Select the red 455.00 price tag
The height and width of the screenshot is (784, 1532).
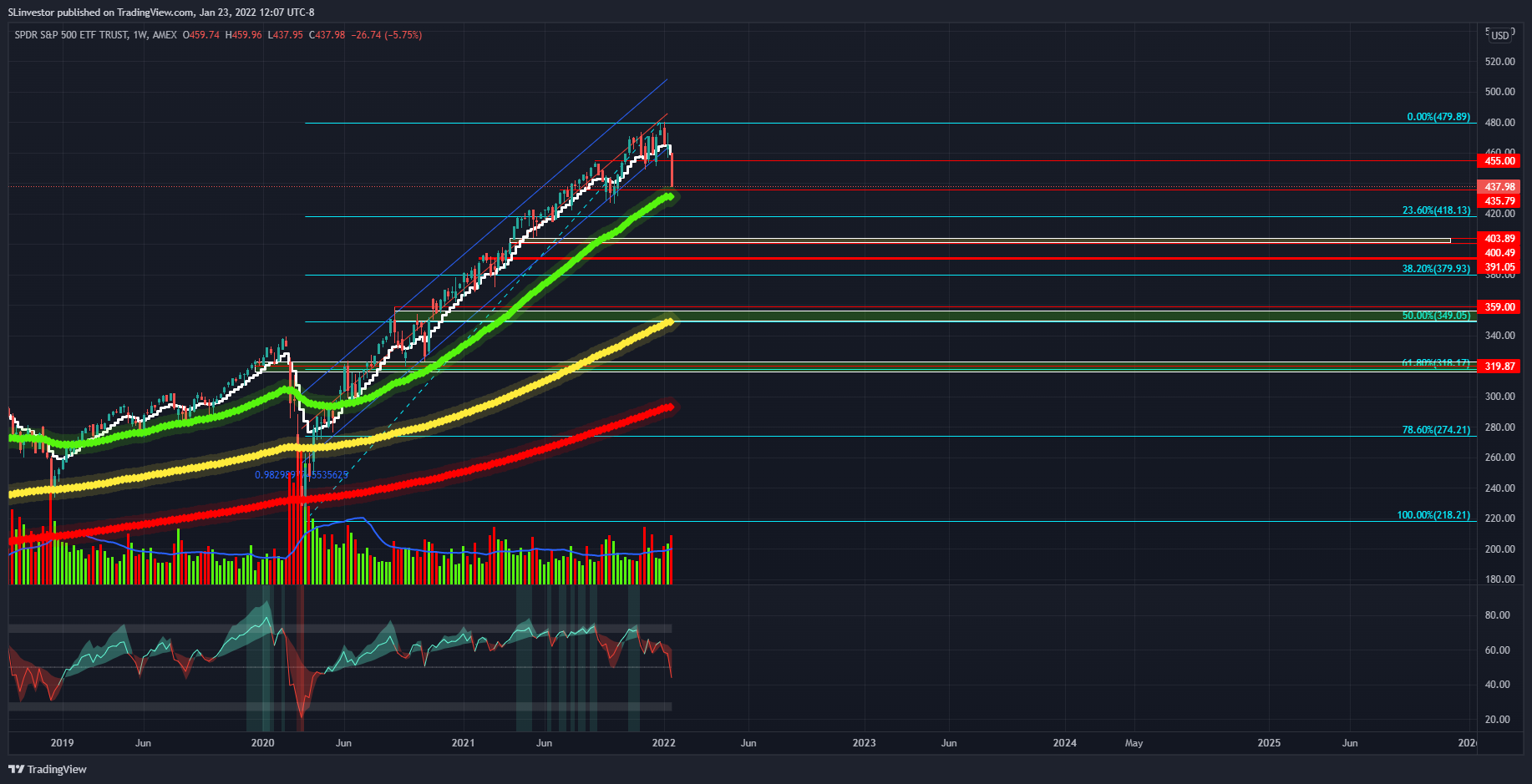tap(1499, 161)
